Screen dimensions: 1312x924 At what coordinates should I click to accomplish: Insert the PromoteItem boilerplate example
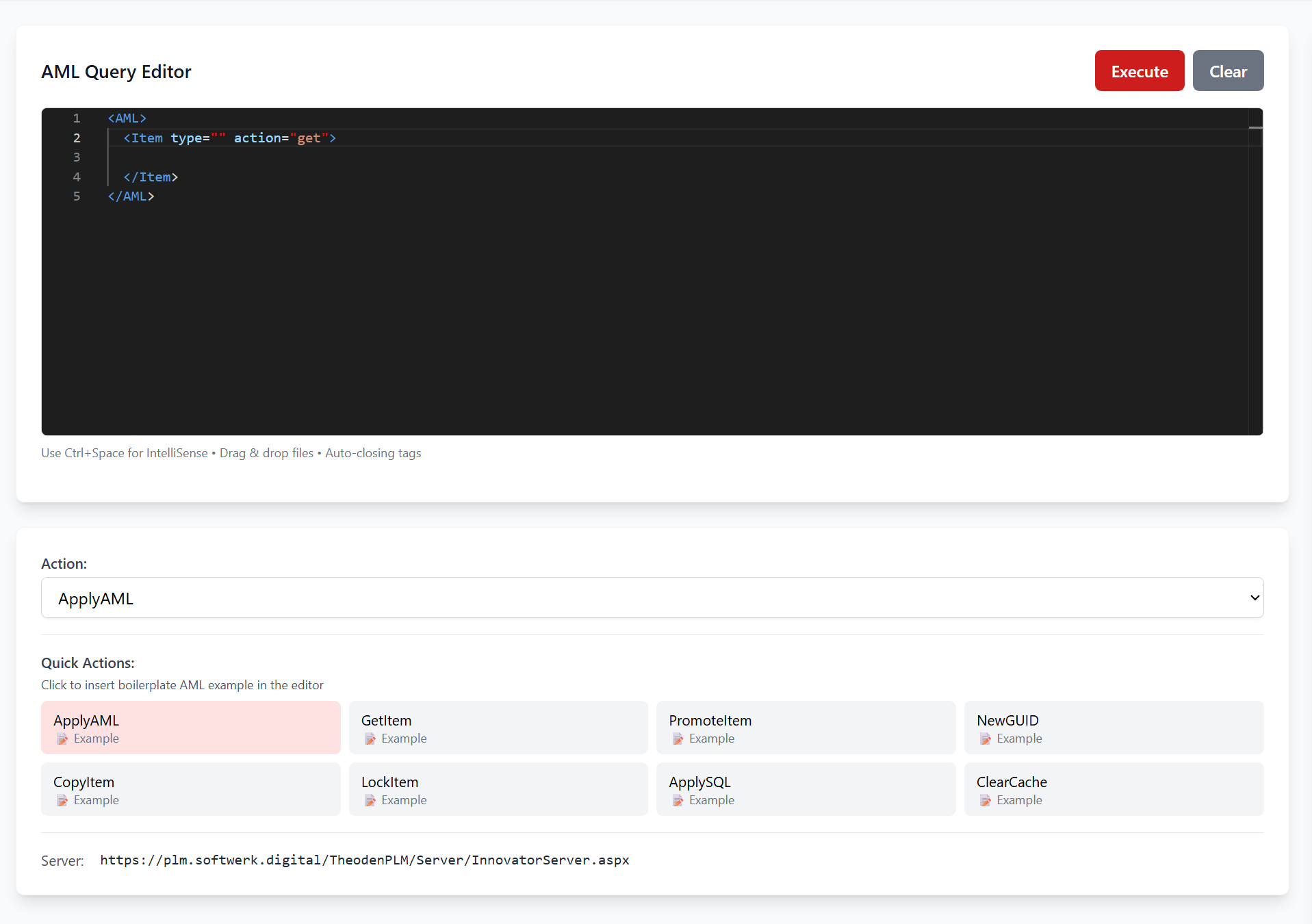(x=806, y=728)
